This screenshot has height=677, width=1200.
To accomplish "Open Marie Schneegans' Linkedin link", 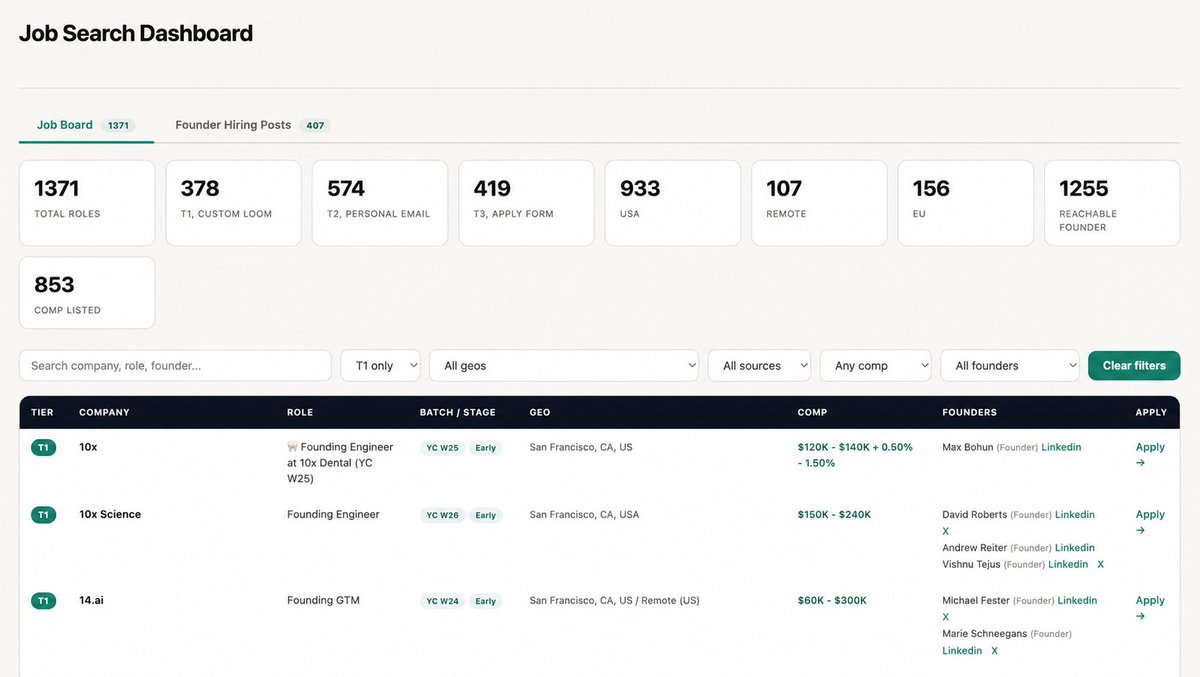I will (x=962, y=650).
